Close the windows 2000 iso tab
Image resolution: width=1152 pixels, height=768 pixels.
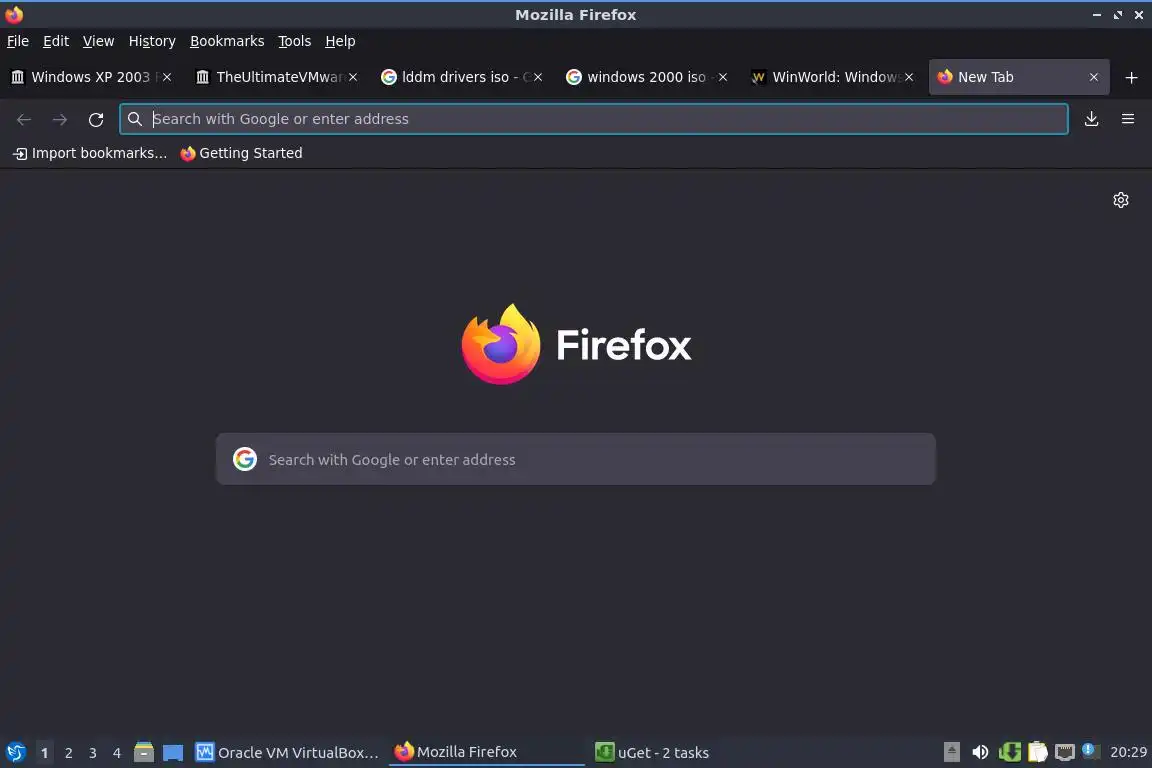(723, 77)
